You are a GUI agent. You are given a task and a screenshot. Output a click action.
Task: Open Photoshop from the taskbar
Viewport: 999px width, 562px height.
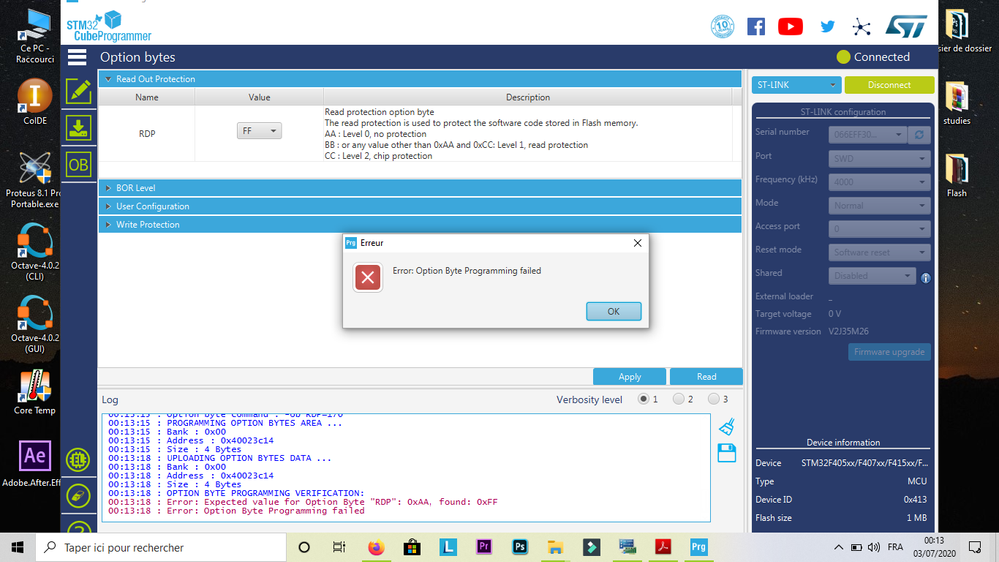point(520,547)
